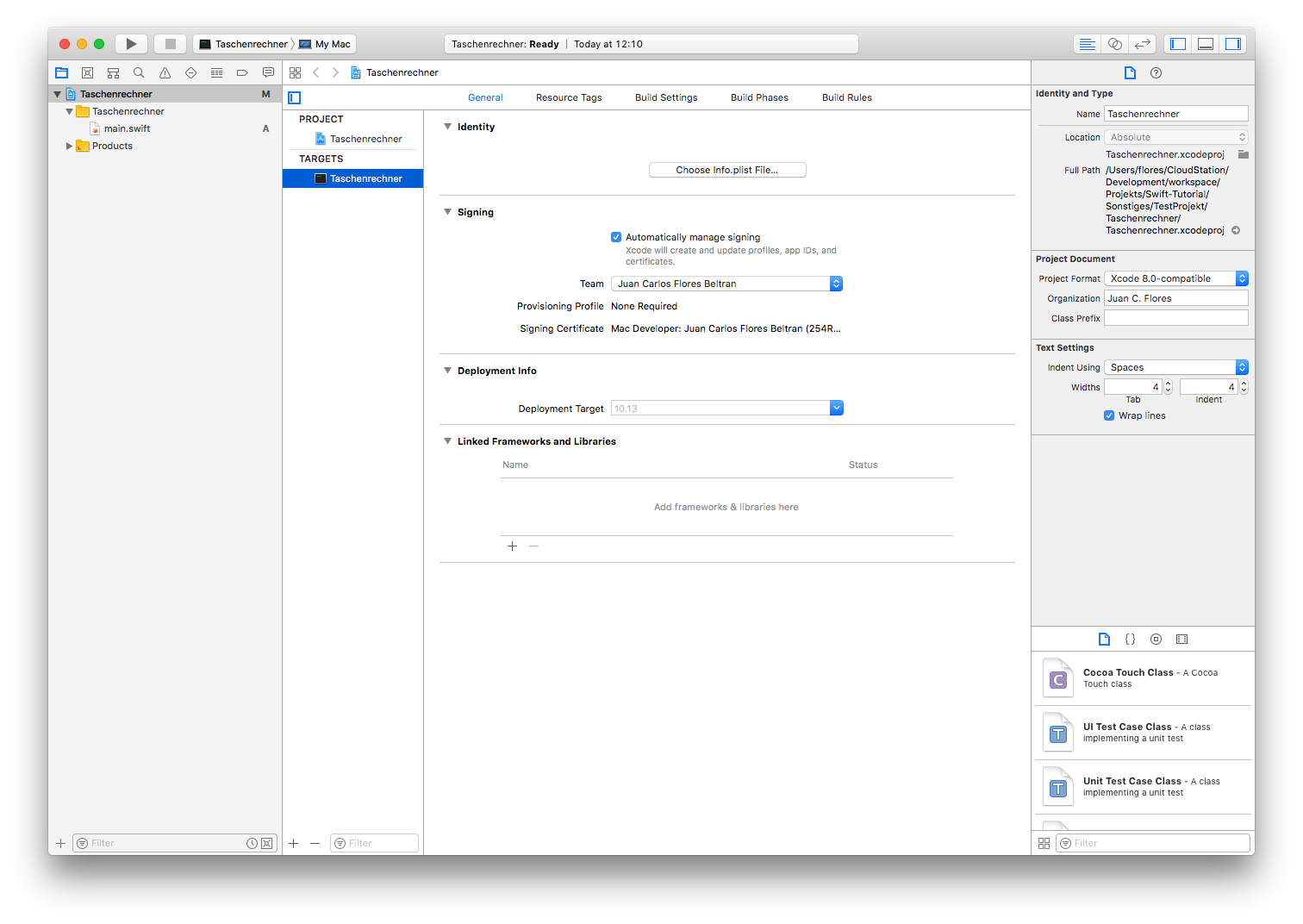Switch to the Report navigator speech bubble
This screenshot has height=924, width=1303.
268,72
